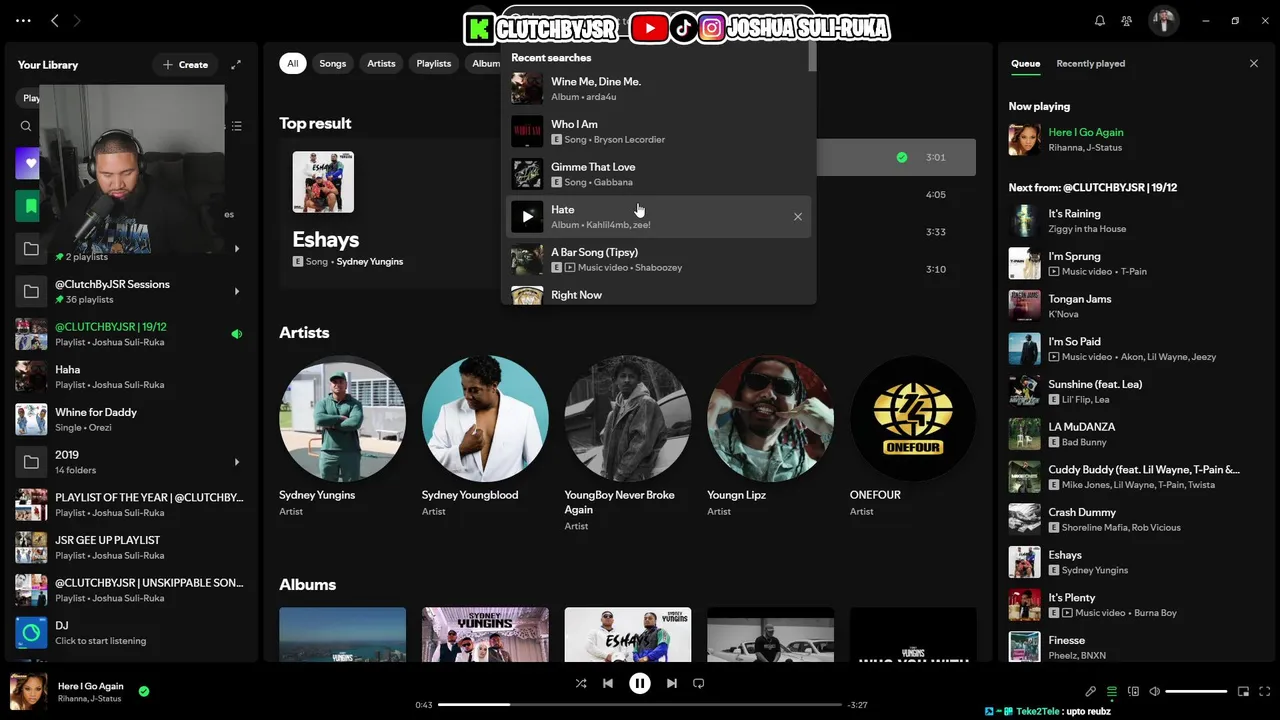
Task: Expand the @ClutchByJSR Sessions folder arrow
Action: click(237, 292)
